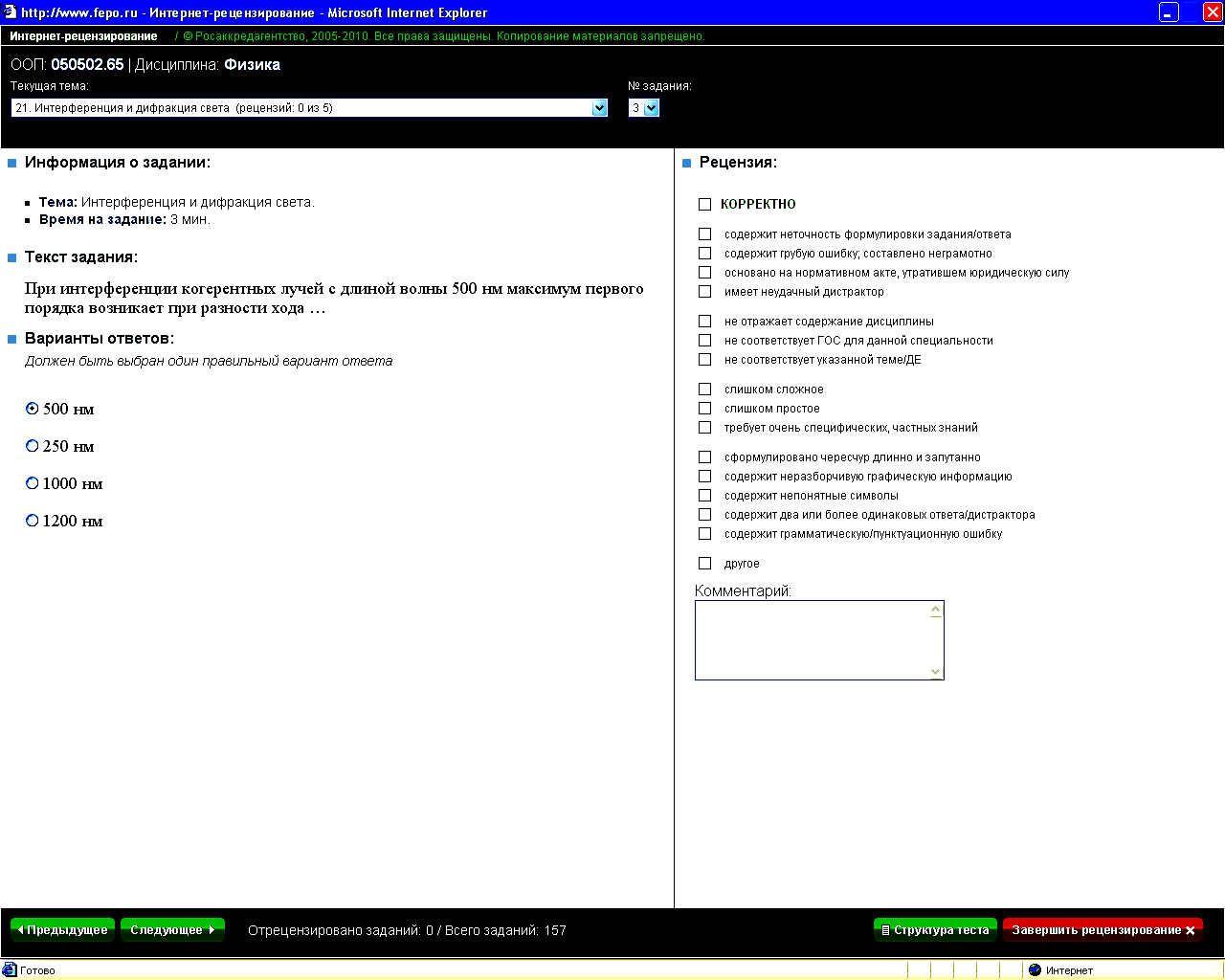
Task: Check 'содержит неразборчивую графическую информацию'
Action: coord(705,476)
